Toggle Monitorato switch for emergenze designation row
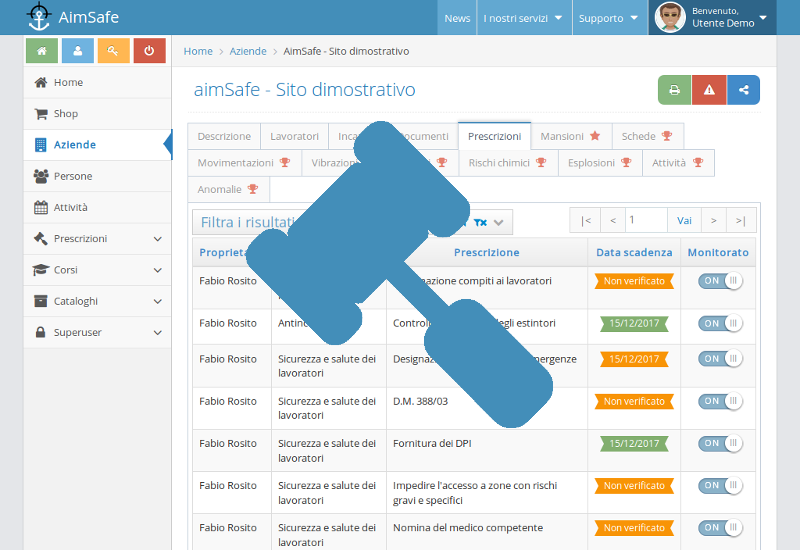800x550 pixels. point(720,359)
